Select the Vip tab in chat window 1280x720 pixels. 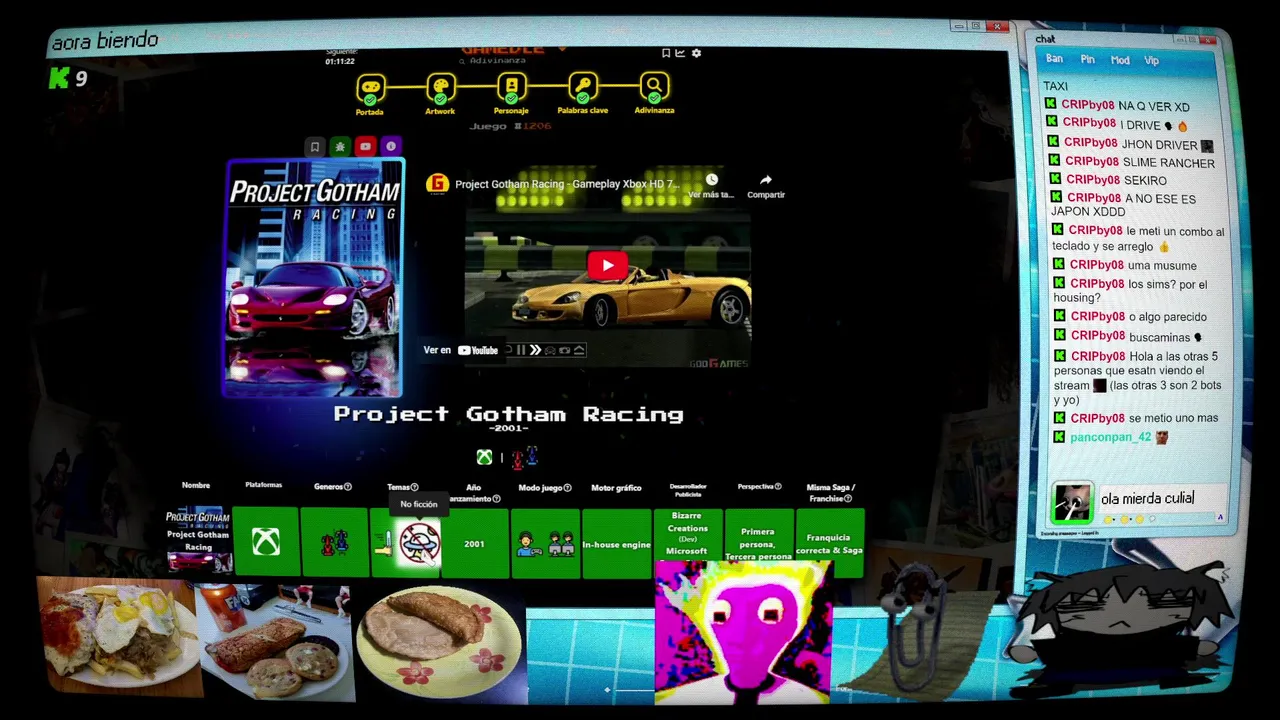1151,60
